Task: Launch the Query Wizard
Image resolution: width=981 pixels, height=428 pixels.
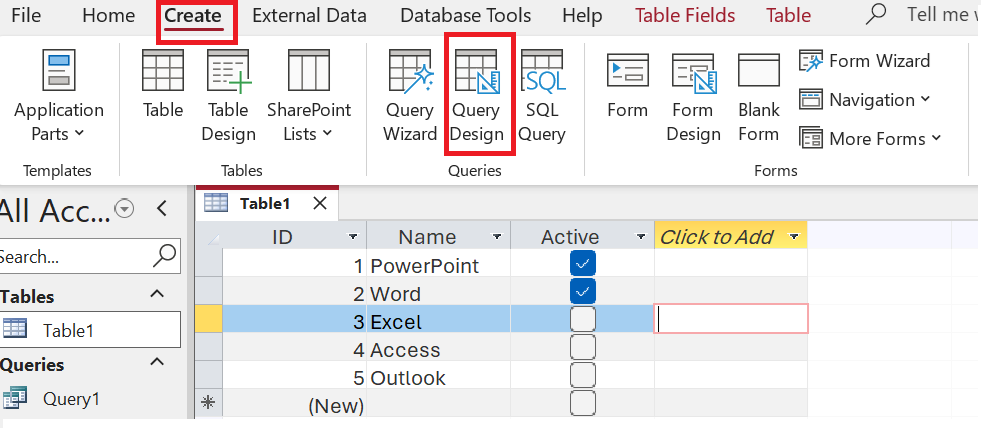Action: point(410,96)
